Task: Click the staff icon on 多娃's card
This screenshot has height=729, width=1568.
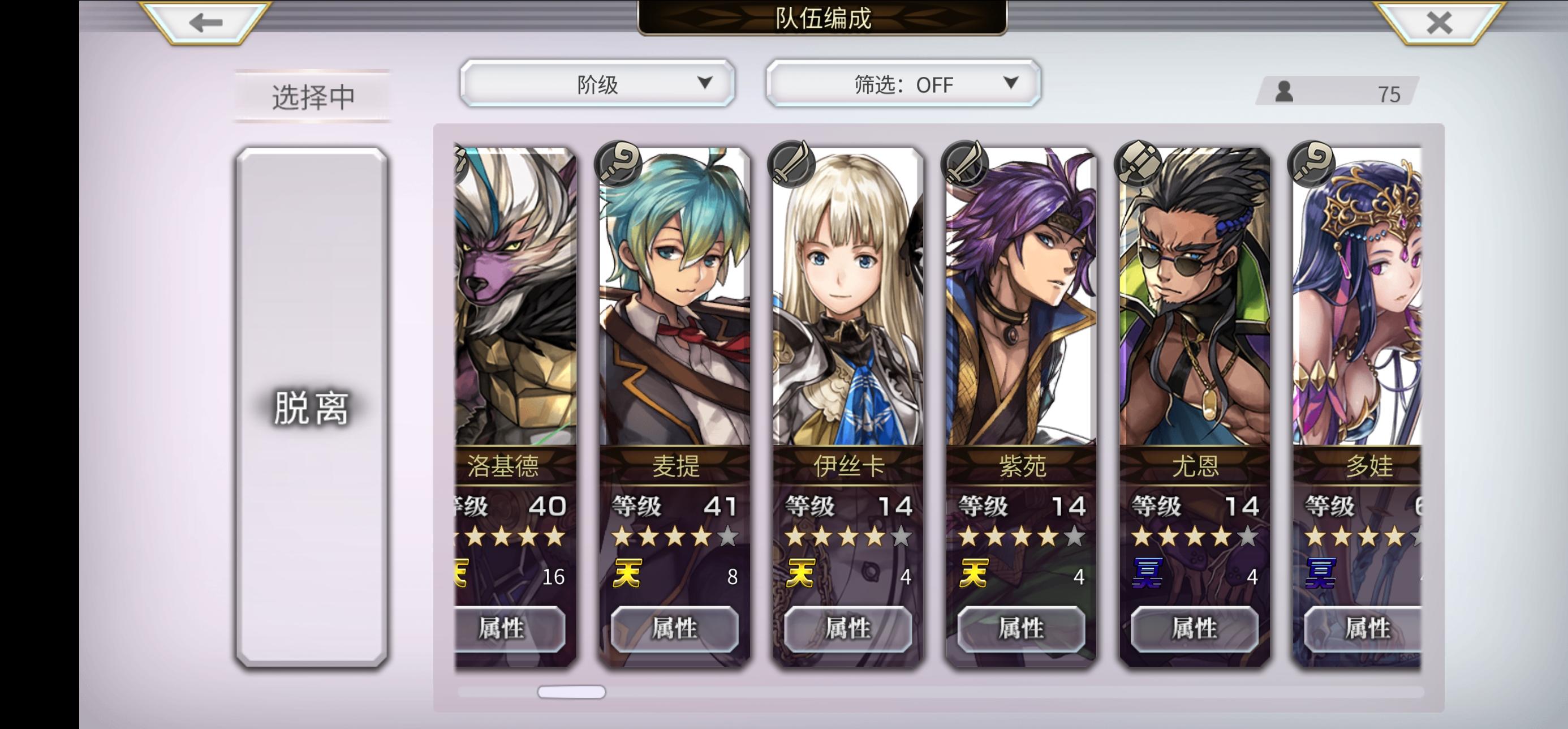Action: pos(1312,162)
